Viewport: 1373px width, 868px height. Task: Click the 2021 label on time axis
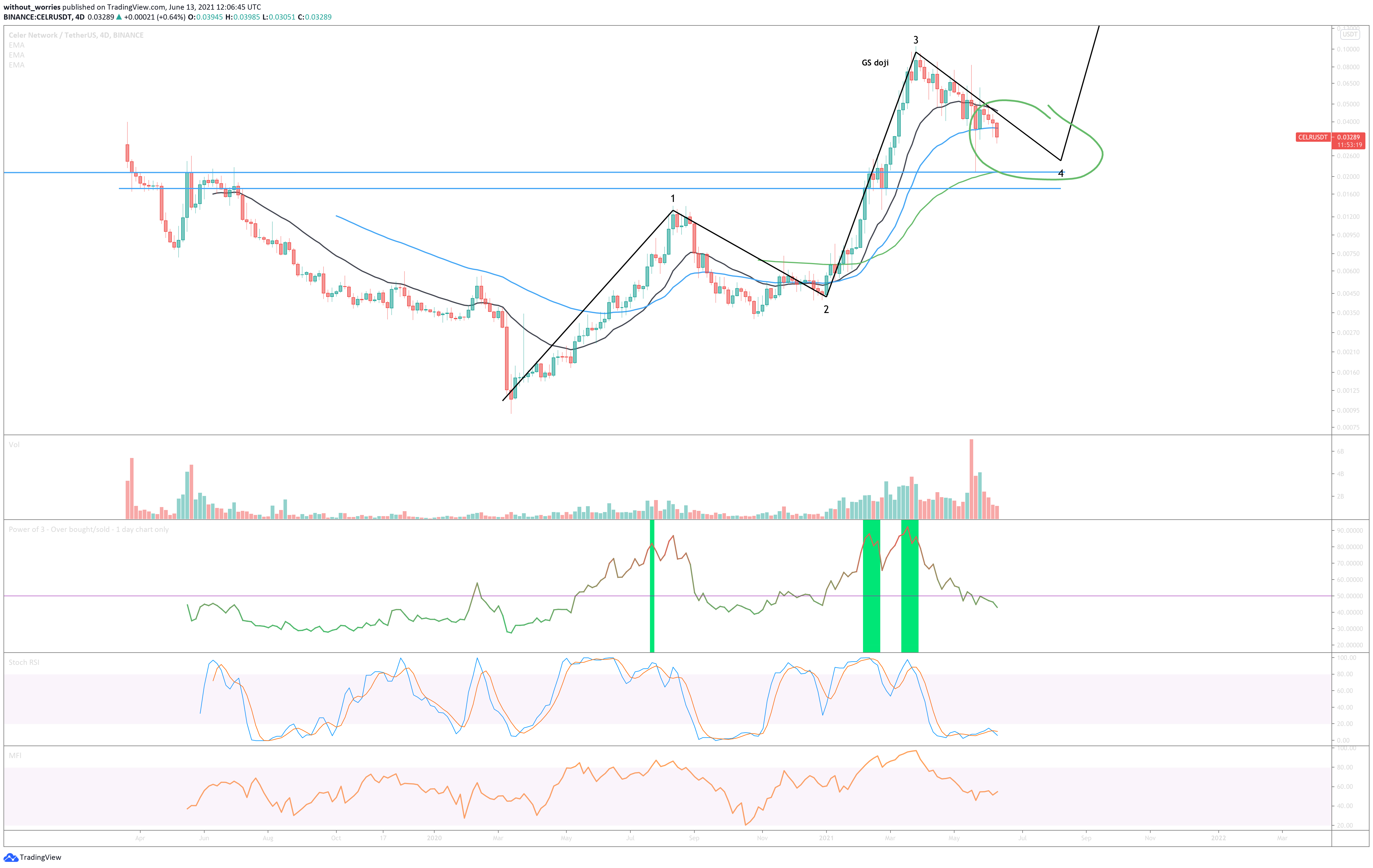pos(826,838)
